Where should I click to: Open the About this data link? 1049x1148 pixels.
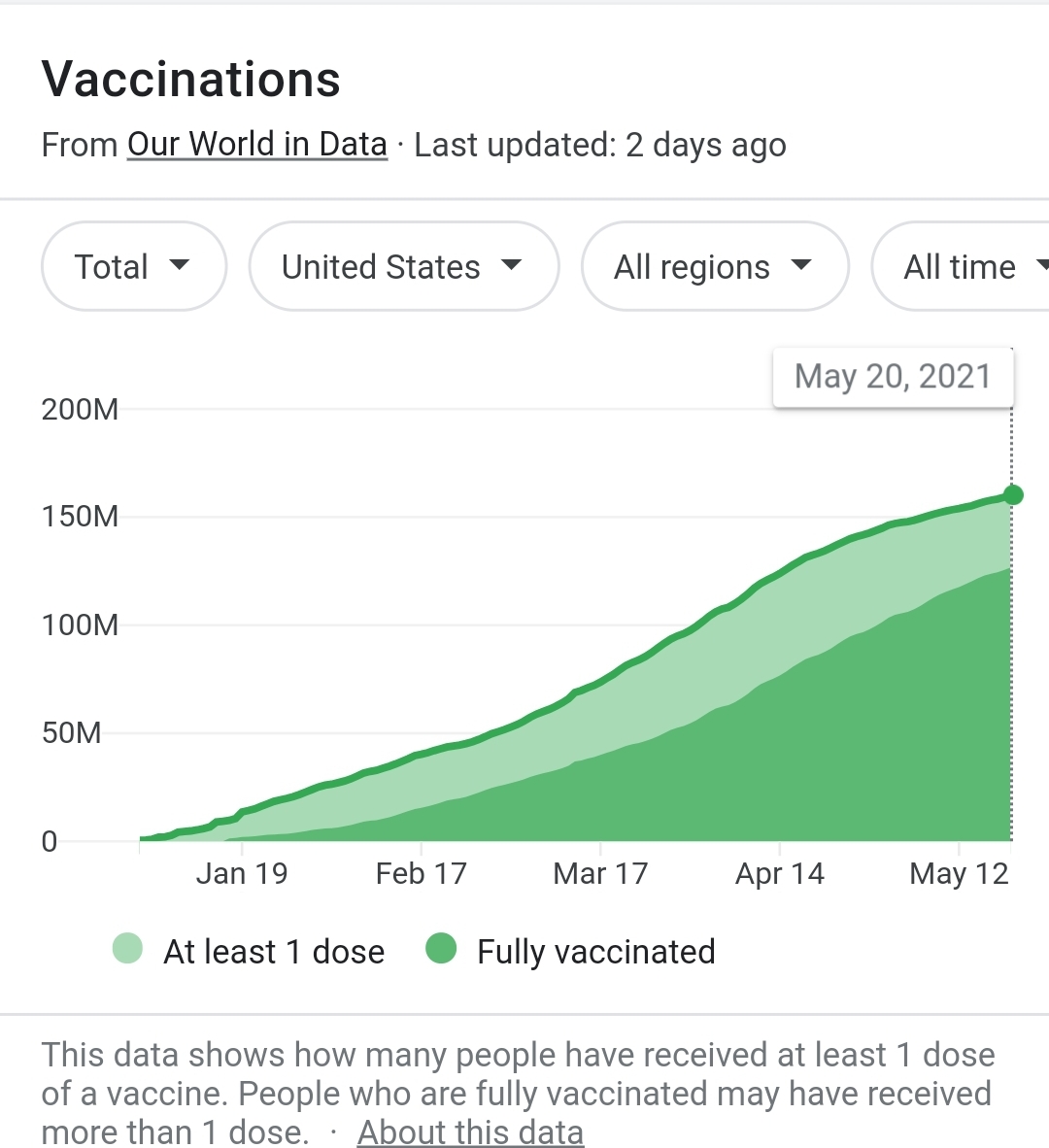[x=470, y=1132]
